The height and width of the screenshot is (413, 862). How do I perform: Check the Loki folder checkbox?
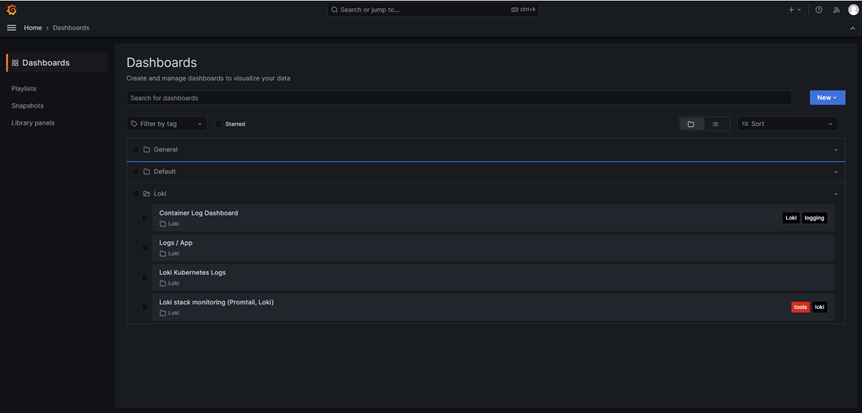(136, 194)
